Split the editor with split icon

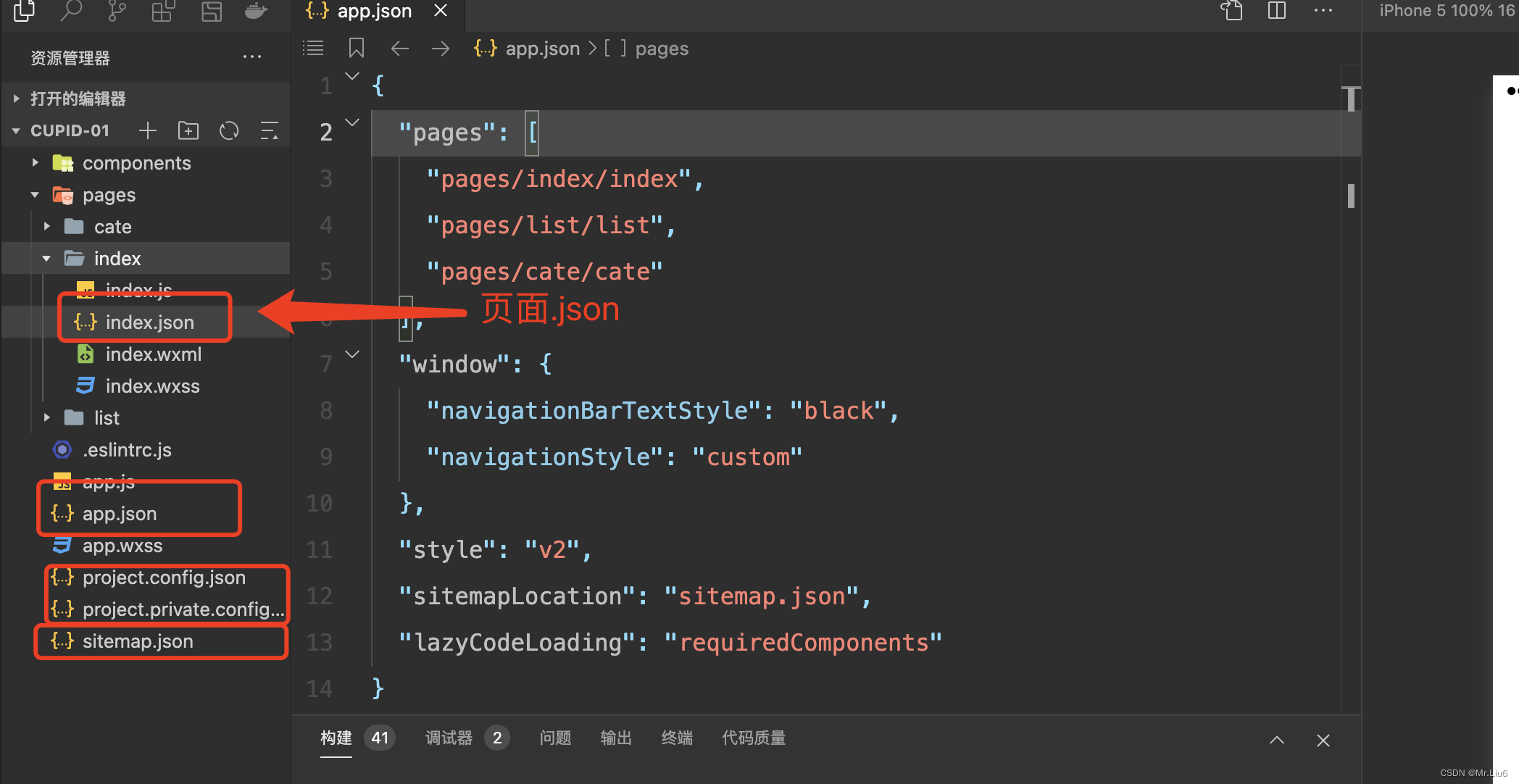pos(1277,11)
